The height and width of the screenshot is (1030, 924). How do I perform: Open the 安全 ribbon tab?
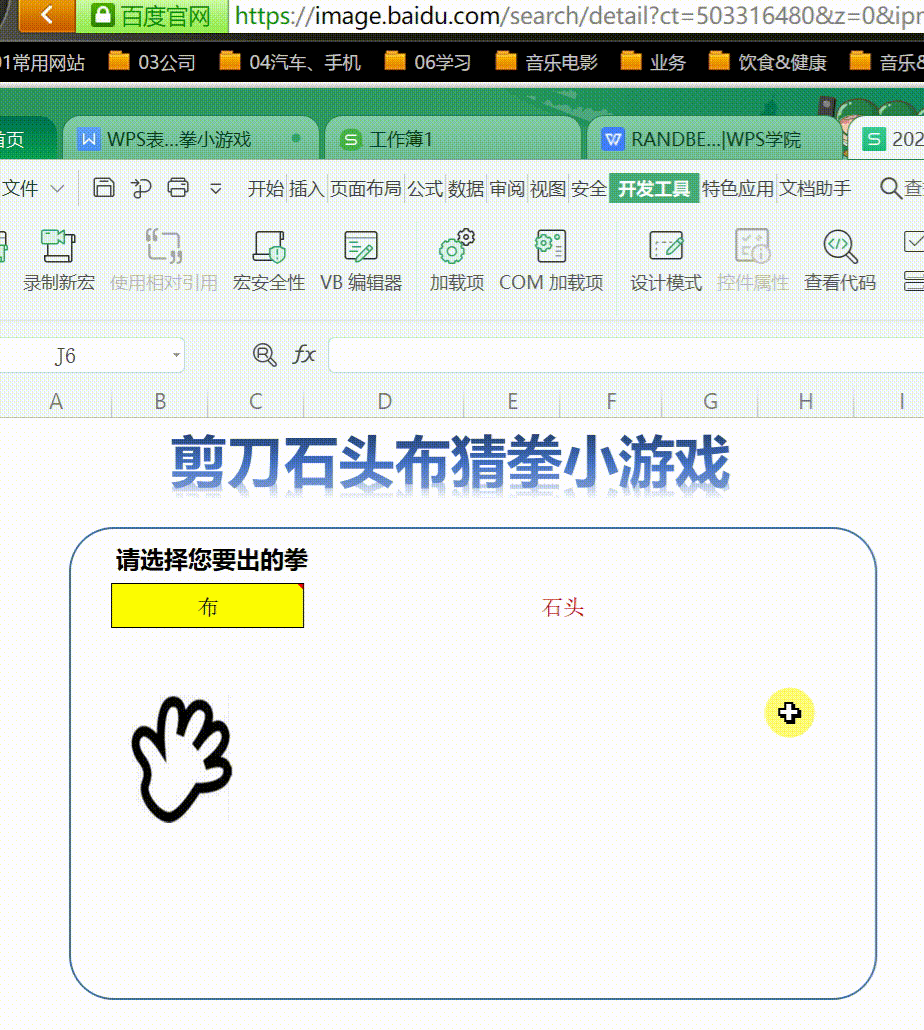tap(588, 189)
